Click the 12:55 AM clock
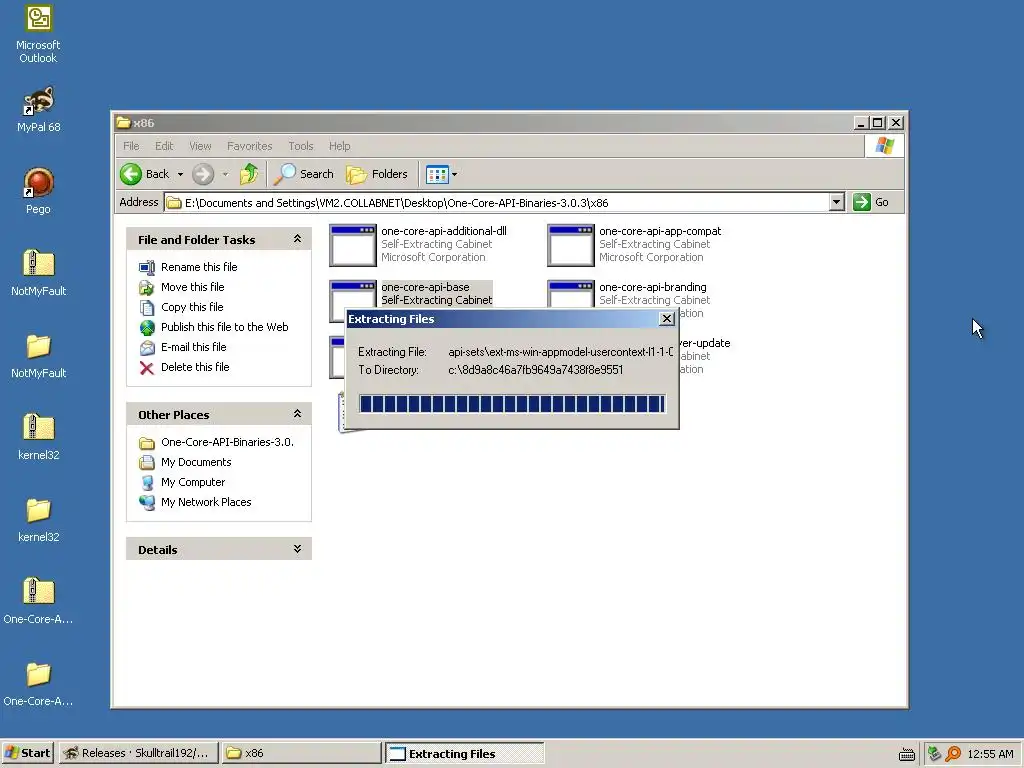 (x=990, y=754)
